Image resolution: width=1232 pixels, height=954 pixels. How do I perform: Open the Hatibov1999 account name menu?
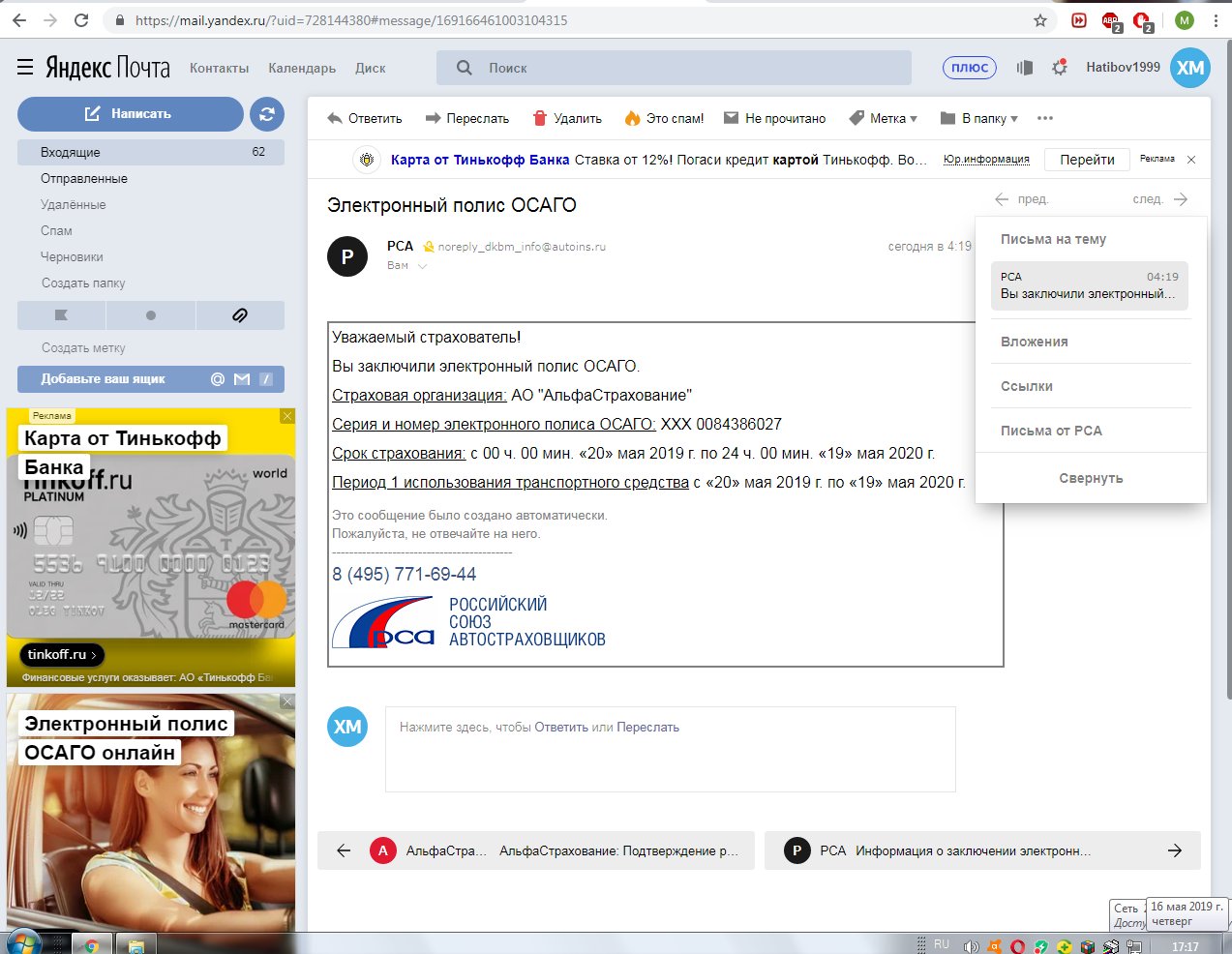(1123, 68)
